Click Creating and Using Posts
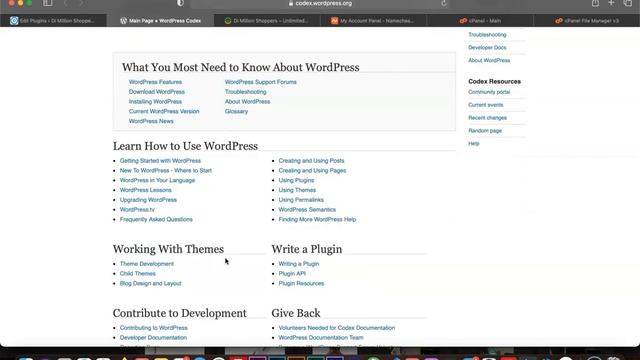This screenshot has width=640, height=360. [311, 161]
